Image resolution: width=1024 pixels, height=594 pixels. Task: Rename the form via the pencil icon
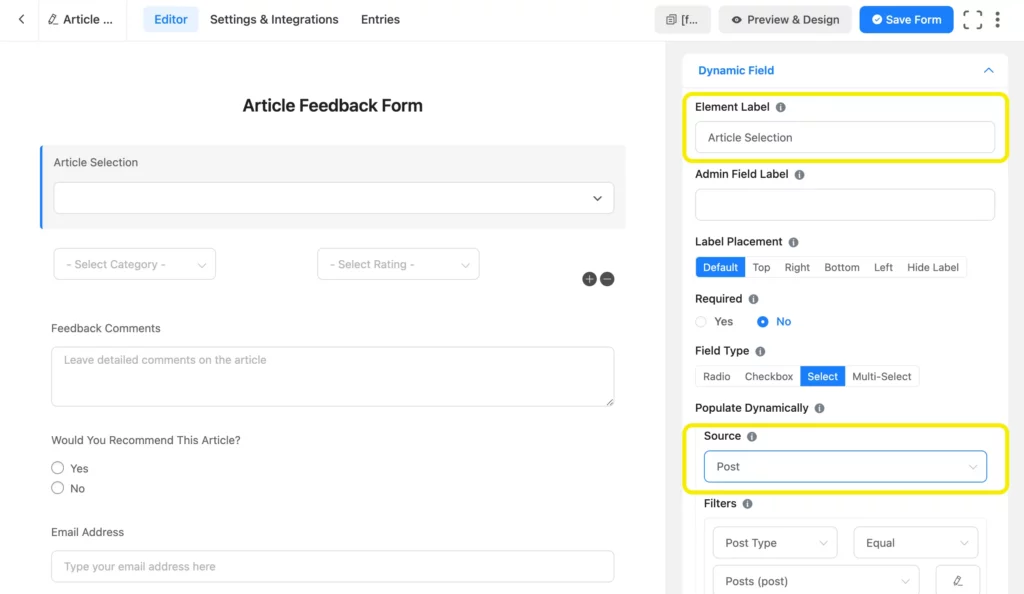click(x=55, y=19)
